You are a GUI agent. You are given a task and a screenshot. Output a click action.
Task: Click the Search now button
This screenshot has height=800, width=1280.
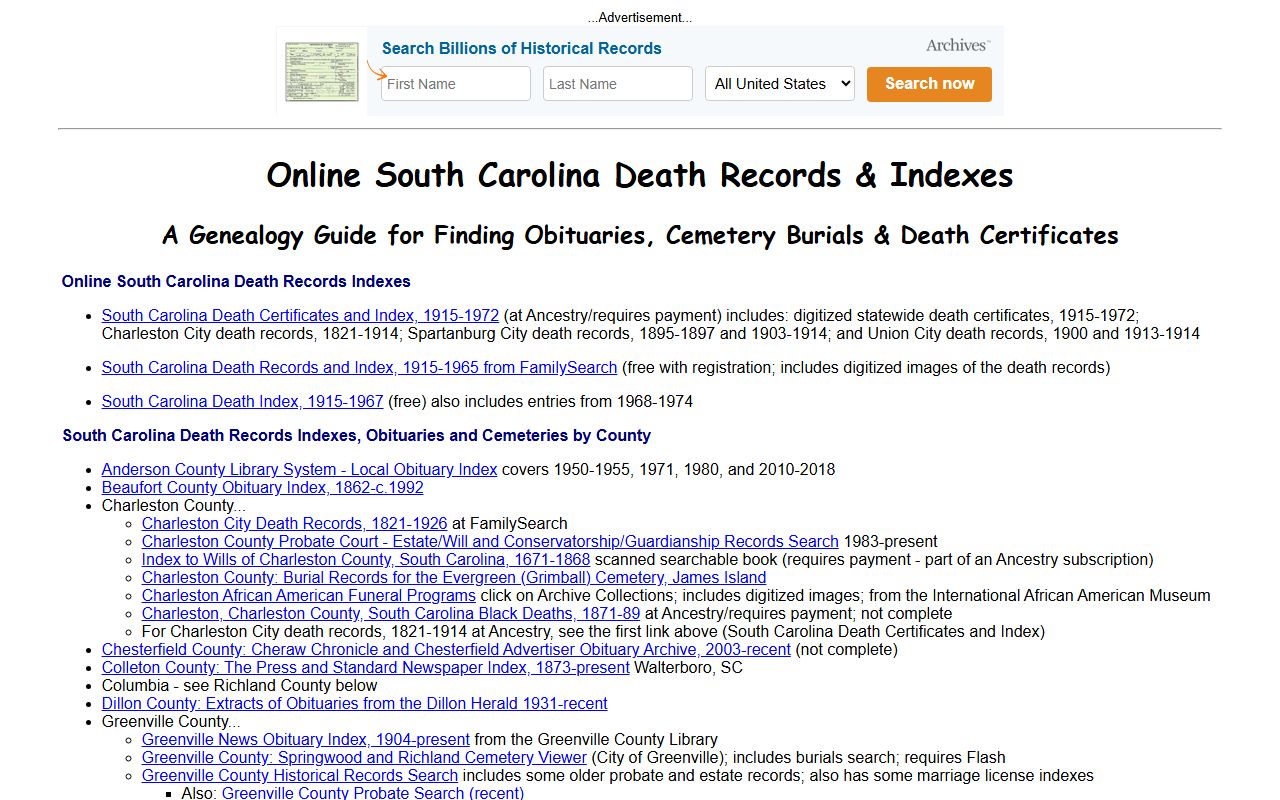click(x=929, y=84)
